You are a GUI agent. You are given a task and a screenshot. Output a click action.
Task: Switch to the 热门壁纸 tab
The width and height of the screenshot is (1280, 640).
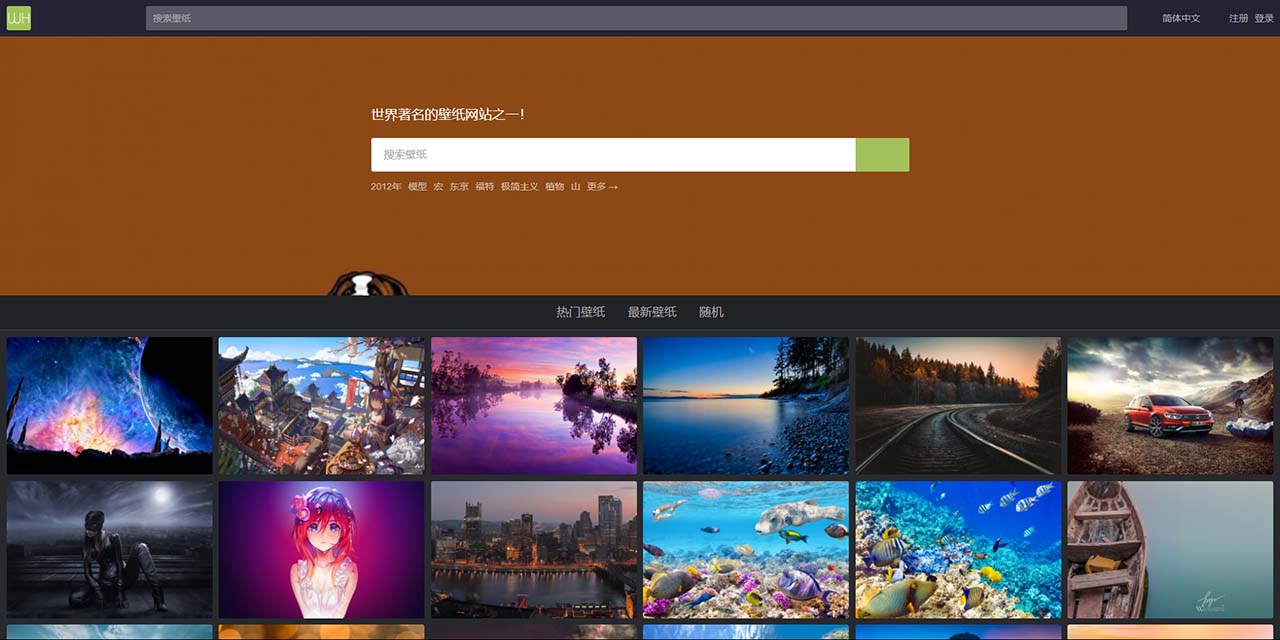pos(580,312)
